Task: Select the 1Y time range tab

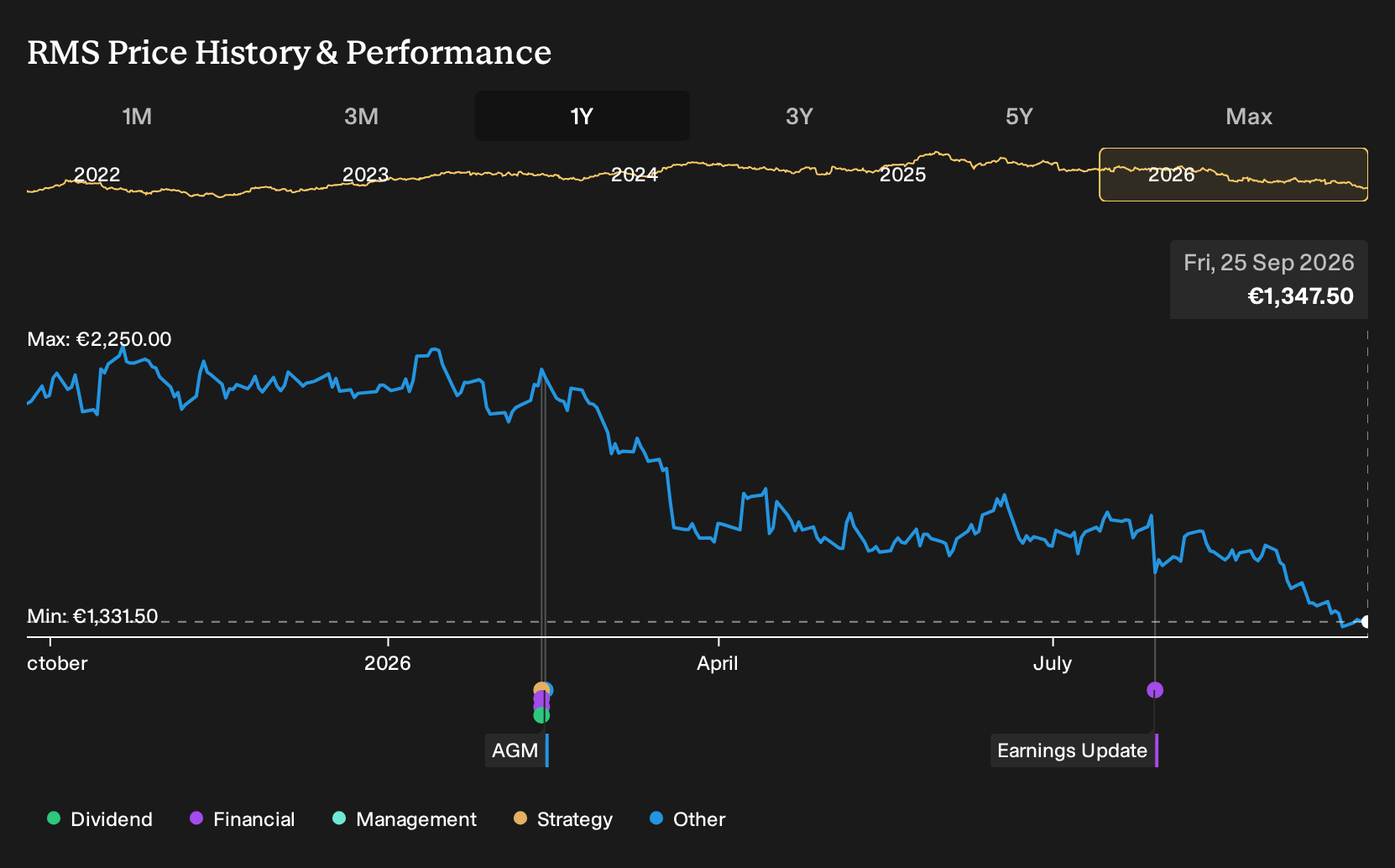Action: pyautogui.click(x=582, y=116)
